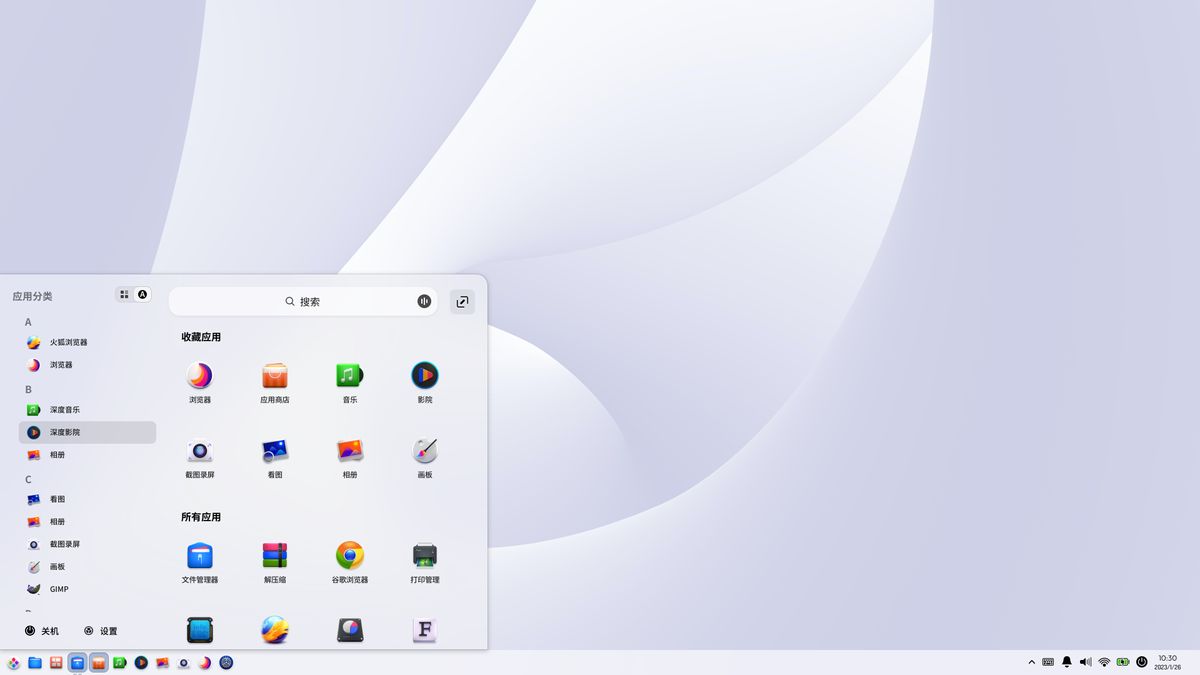The image size is (1200, 675).
Task: Open 设置 settings from launcher footer
Action: pos(100,631)
